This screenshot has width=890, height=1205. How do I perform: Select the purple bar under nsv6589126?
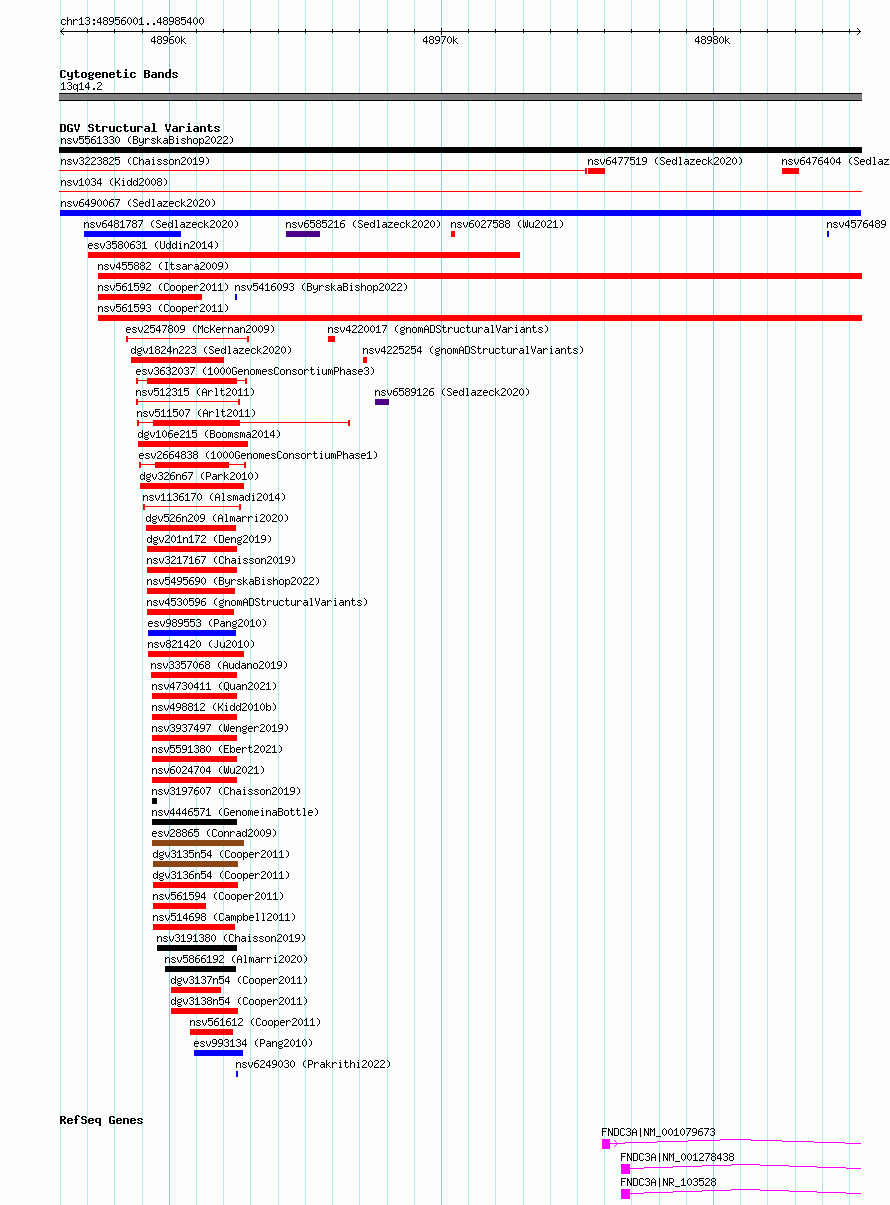[382, 402]
